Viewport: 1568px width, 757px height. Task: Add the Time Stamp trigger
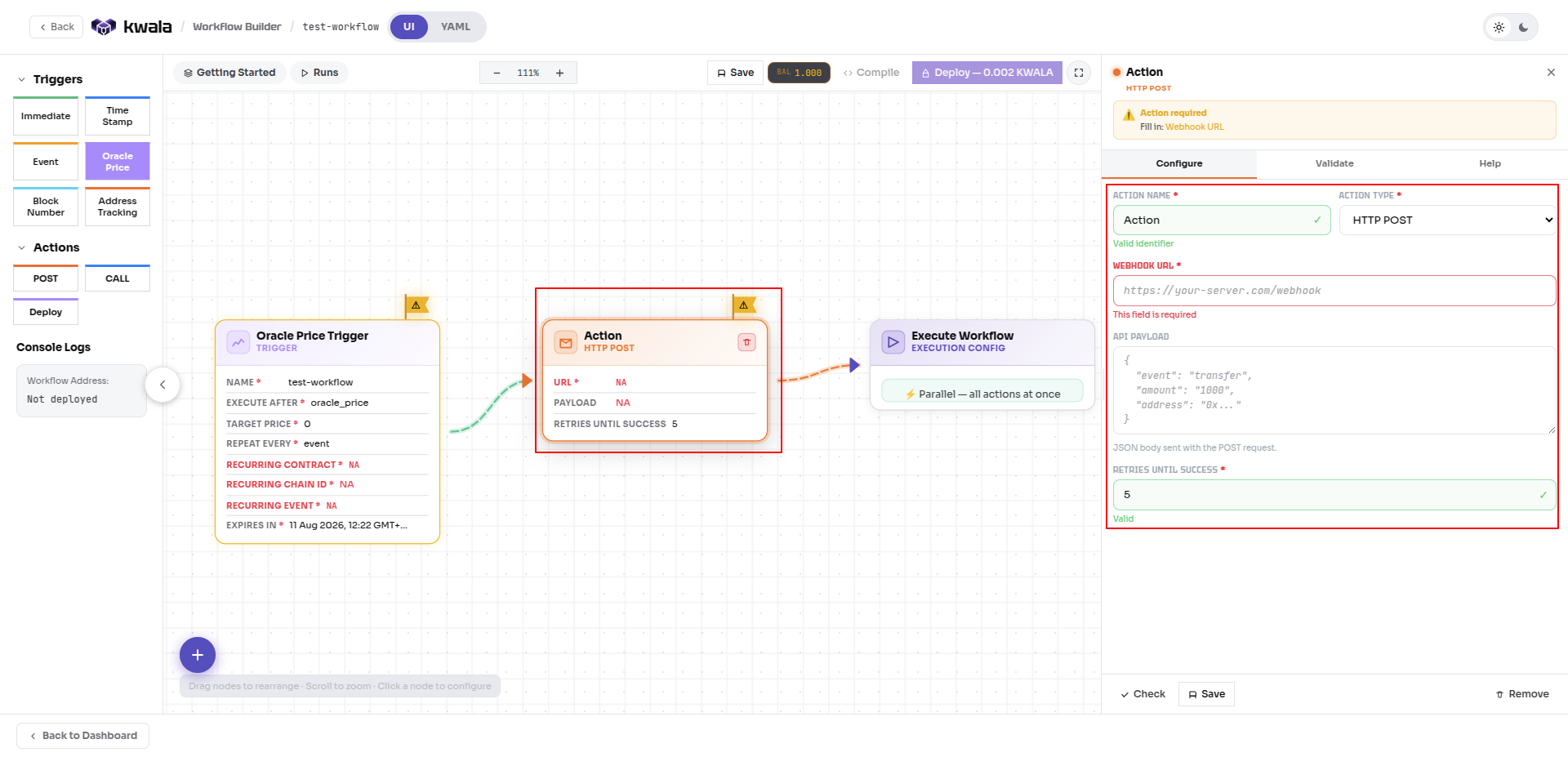pos(118,116)
